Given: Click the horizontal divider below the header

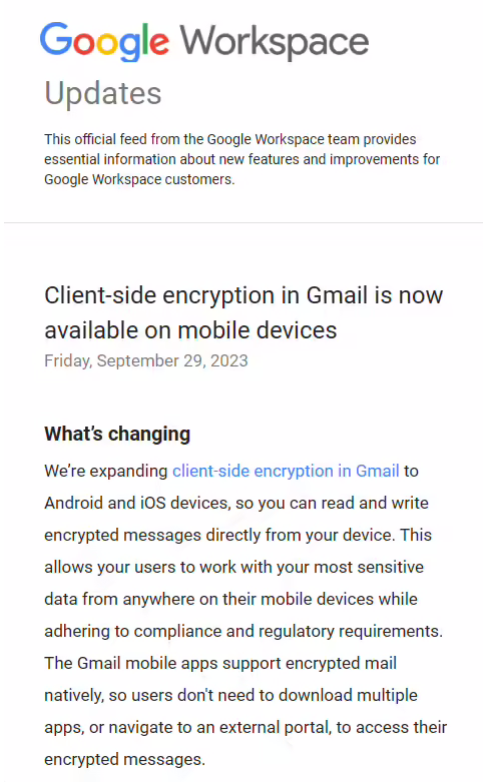Looking at the screenshot, I should (243, 222).
